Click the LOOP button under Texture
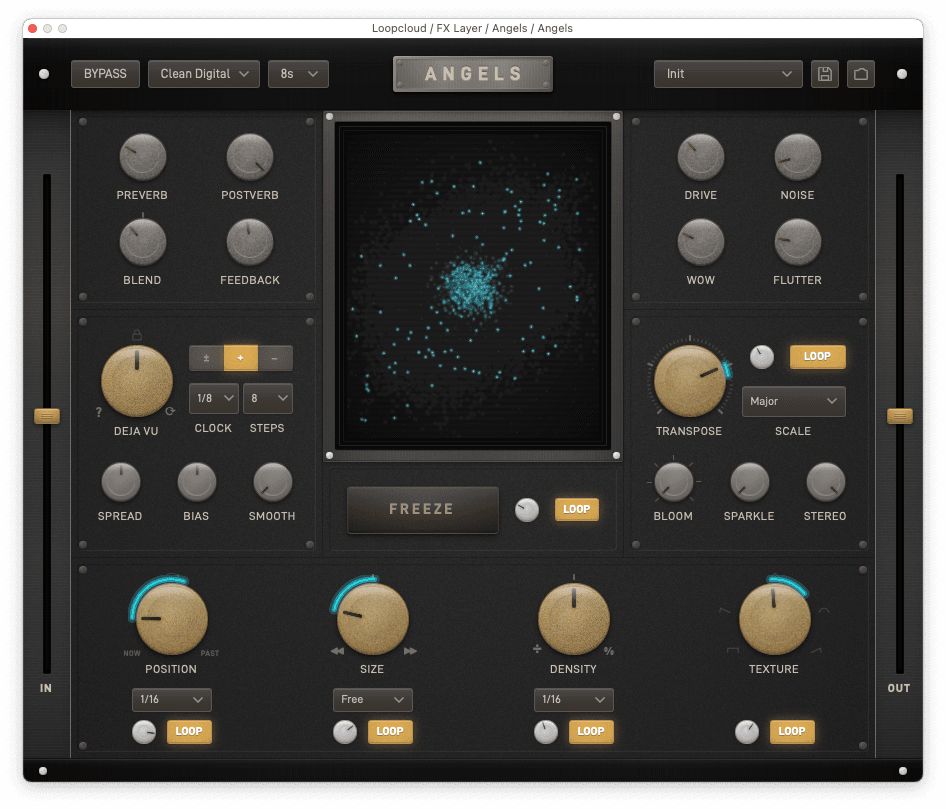Screen dimensions: 946x809 pos(791,732)
